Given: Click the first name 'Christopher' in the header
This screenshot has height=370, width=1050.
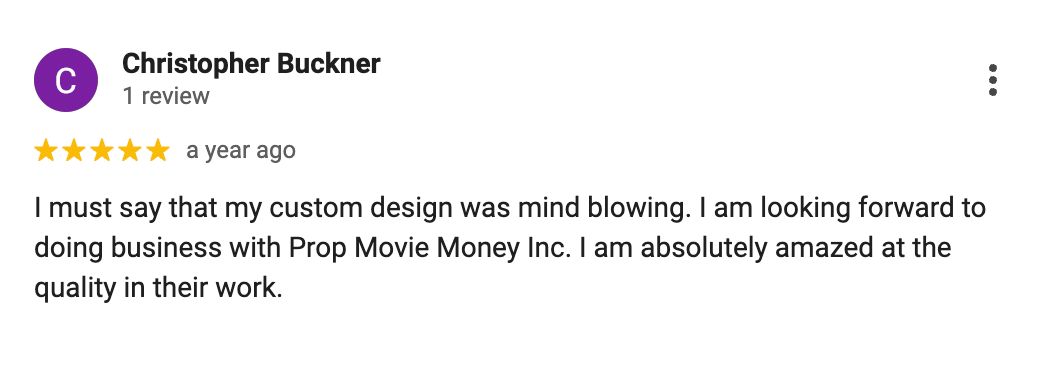Looking at the screenshot, I should pos(196,64).
